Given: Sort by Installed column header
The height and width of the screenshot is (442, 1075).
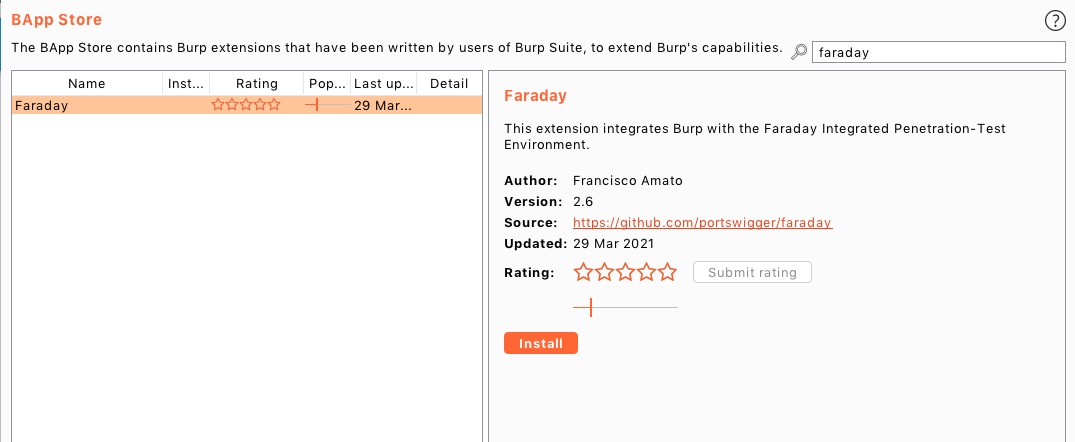Looking at the screenshot, I should (186, 84).
